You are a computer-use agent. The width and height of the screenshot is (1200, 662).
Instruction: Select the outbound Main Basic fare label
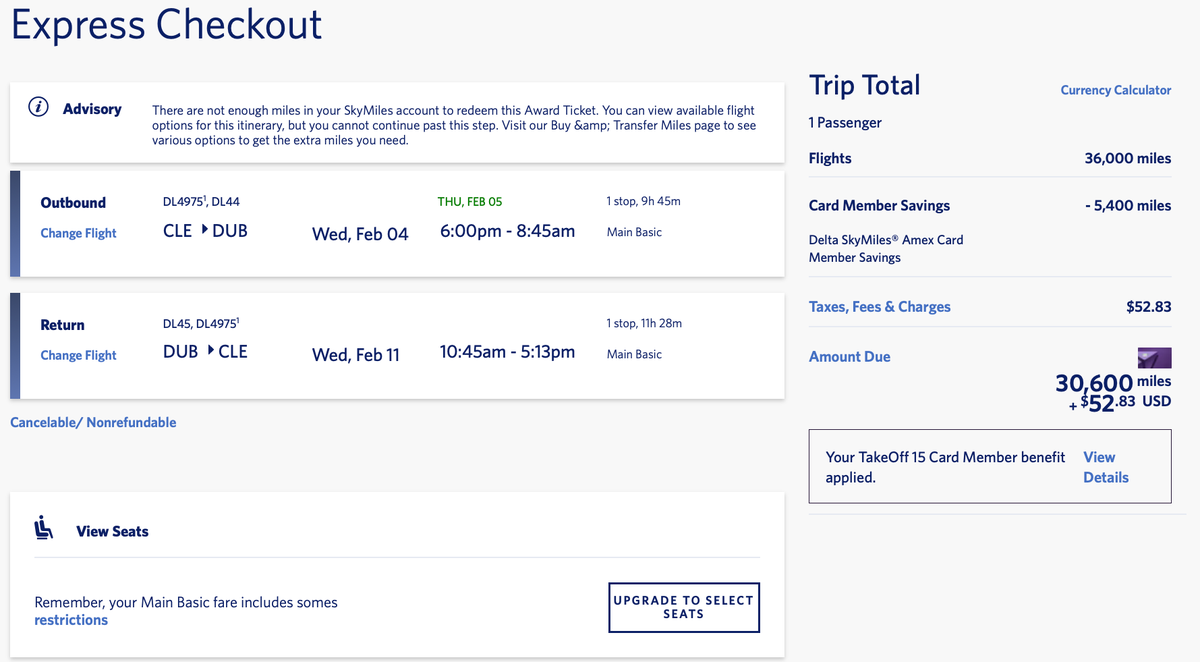(634, 232)
